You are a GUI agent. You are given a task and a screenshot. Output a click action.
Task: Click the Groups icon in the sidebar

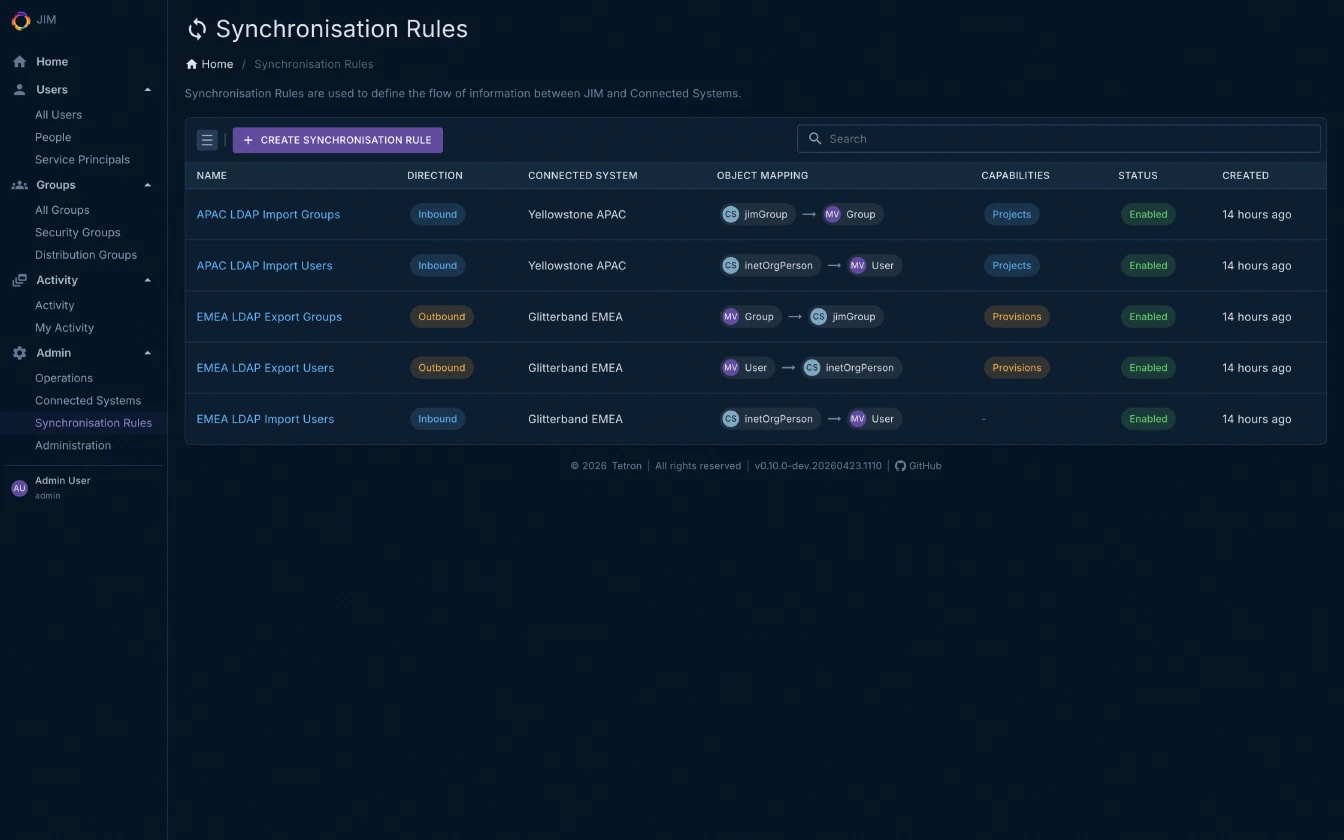click(x=18, y=184)
